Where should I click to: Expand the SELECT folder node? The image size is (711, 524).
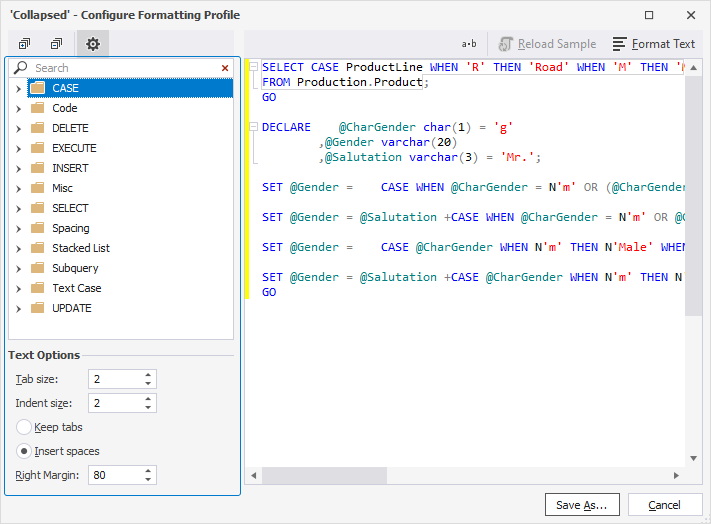coord(18,209)
